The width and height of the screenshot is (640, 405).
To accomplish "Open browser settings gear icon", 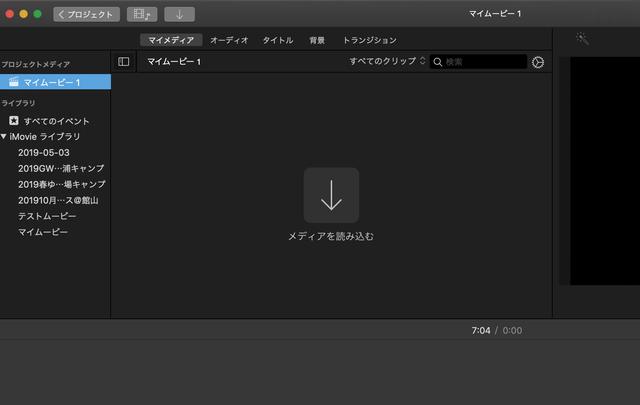I will point(538,62).
